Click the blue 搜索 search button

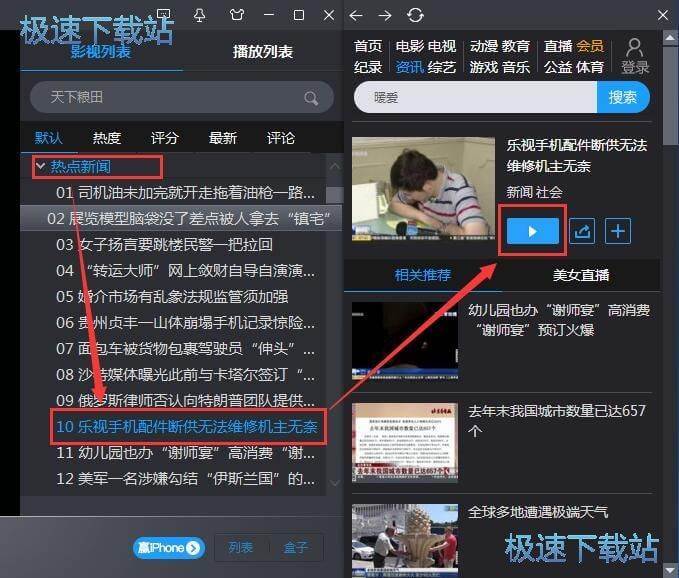[622, 98]
